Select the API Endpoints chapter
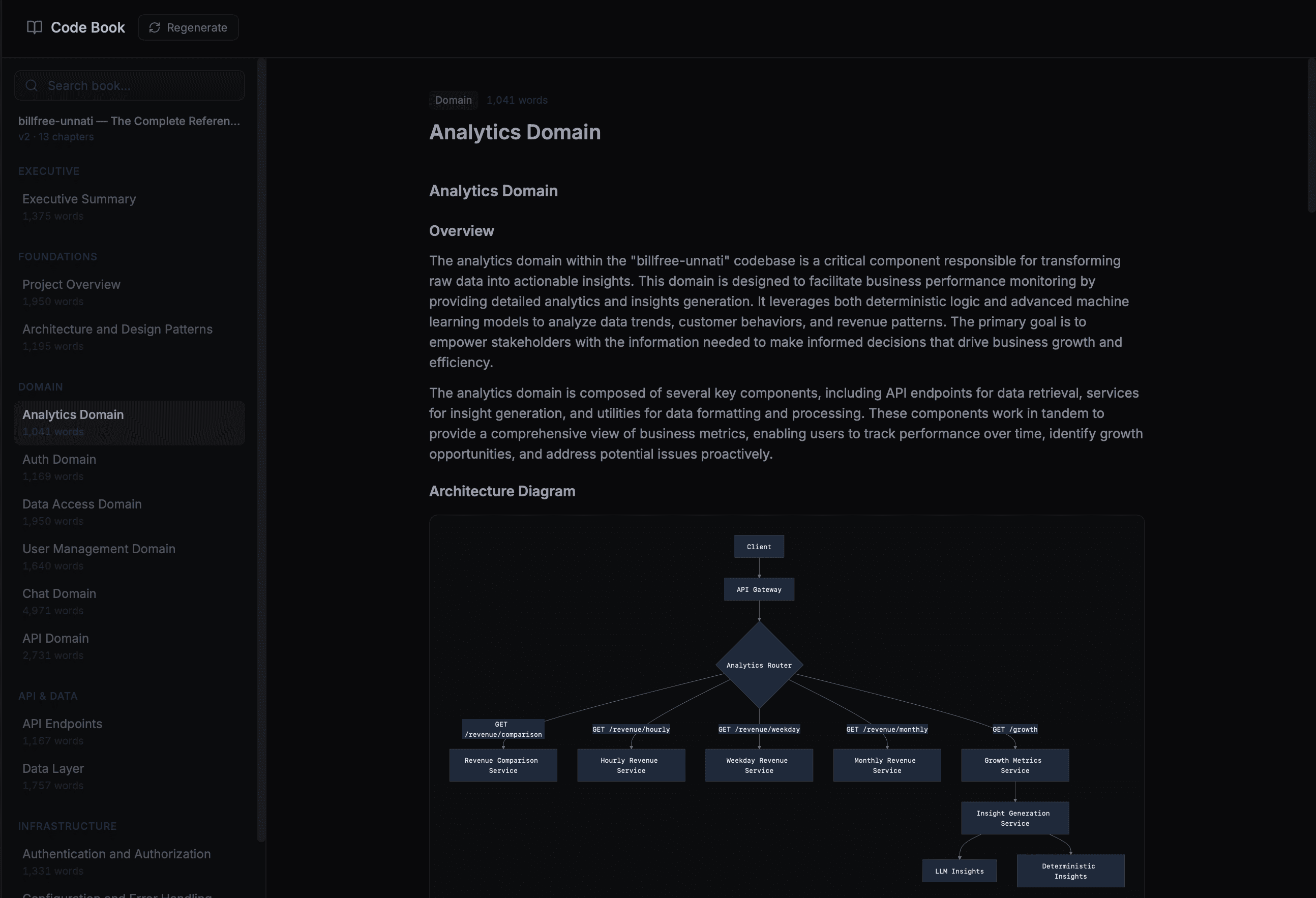1316x898 pixels. click(62, 724)
